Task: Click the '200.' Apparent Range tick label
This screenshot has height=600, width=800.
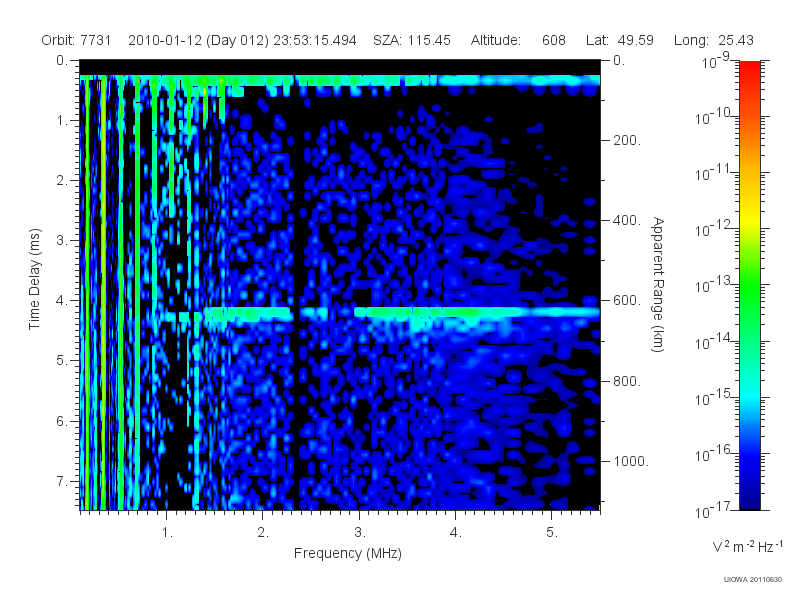Action: 627,140
